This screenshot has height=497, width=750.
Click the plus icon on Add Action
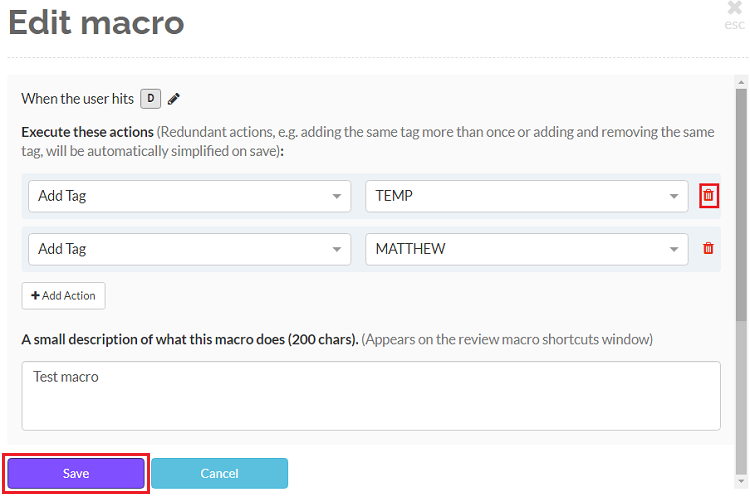pyautogui.click(x=35, y=296)
